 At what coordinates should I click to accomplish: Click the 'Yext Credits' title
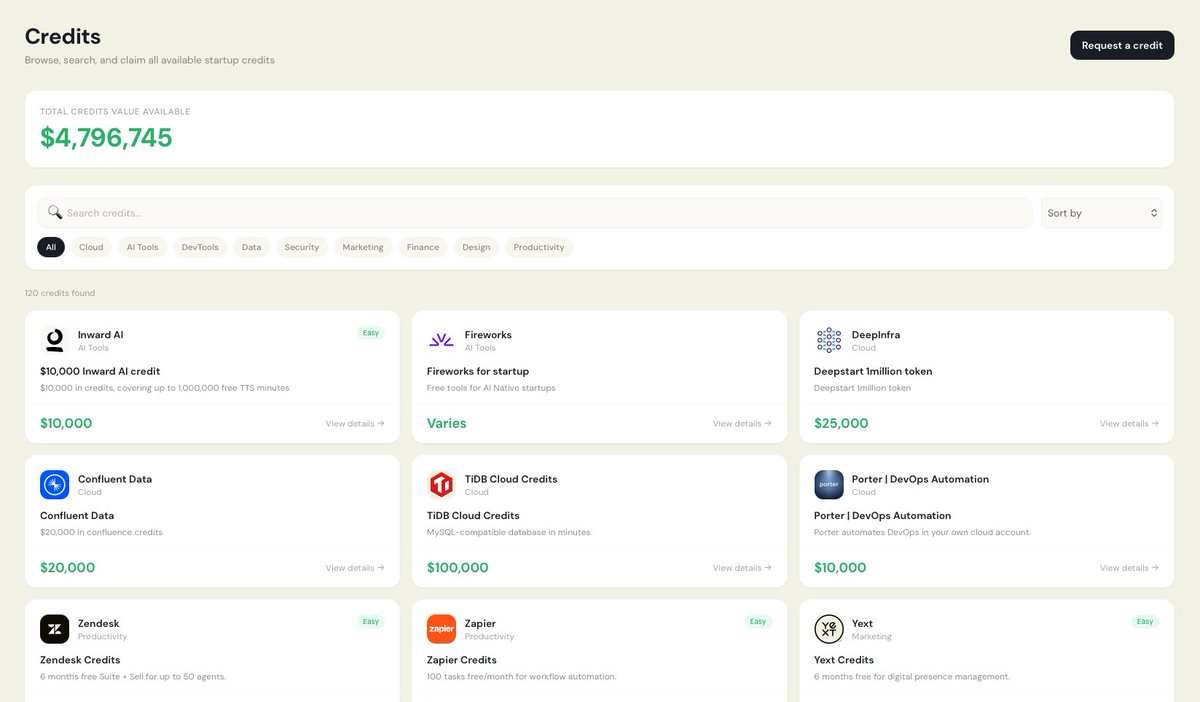844,660
